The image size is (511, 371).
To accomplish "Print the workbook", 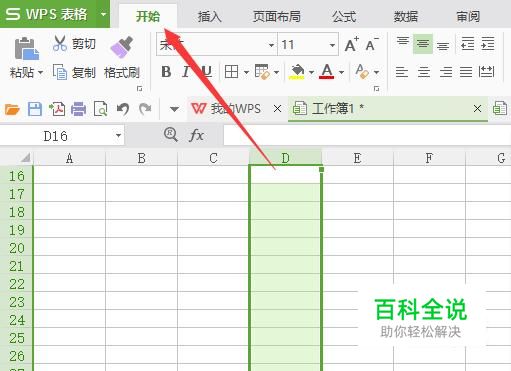I will tap(78, 109).
